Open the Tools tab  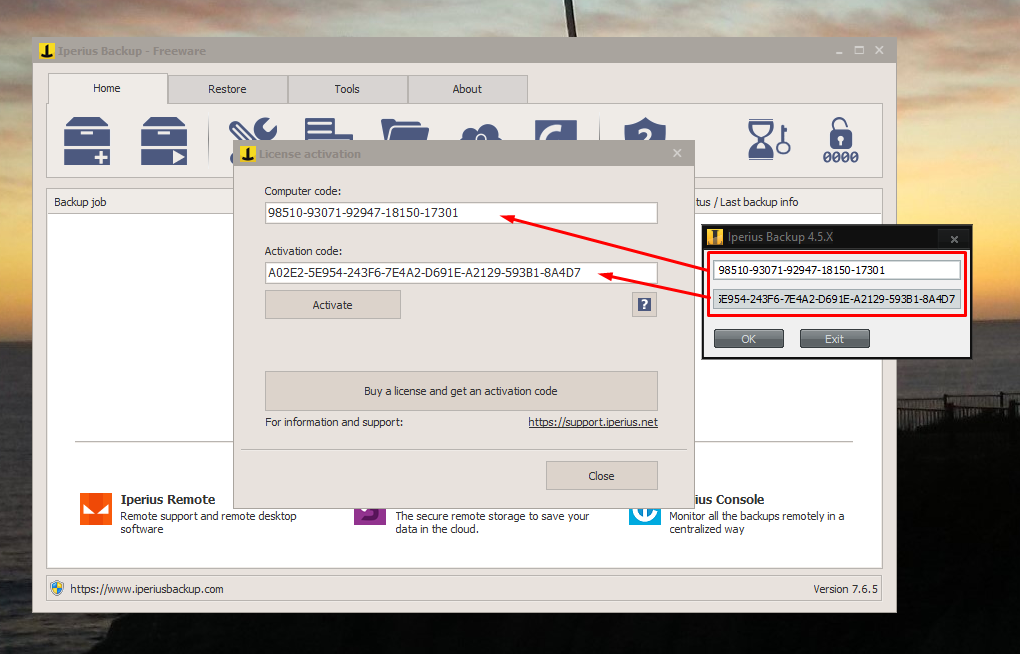[347, 89]
